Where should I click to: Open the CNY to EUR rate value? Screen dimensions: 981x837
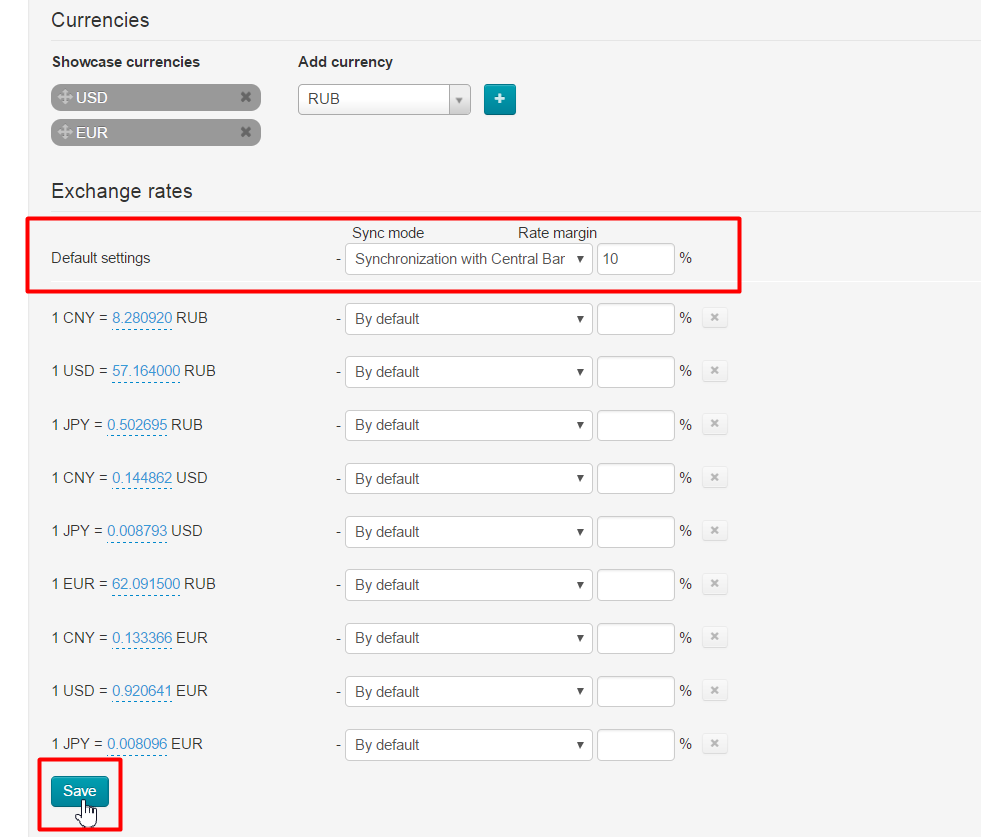(x=142, y=638)
